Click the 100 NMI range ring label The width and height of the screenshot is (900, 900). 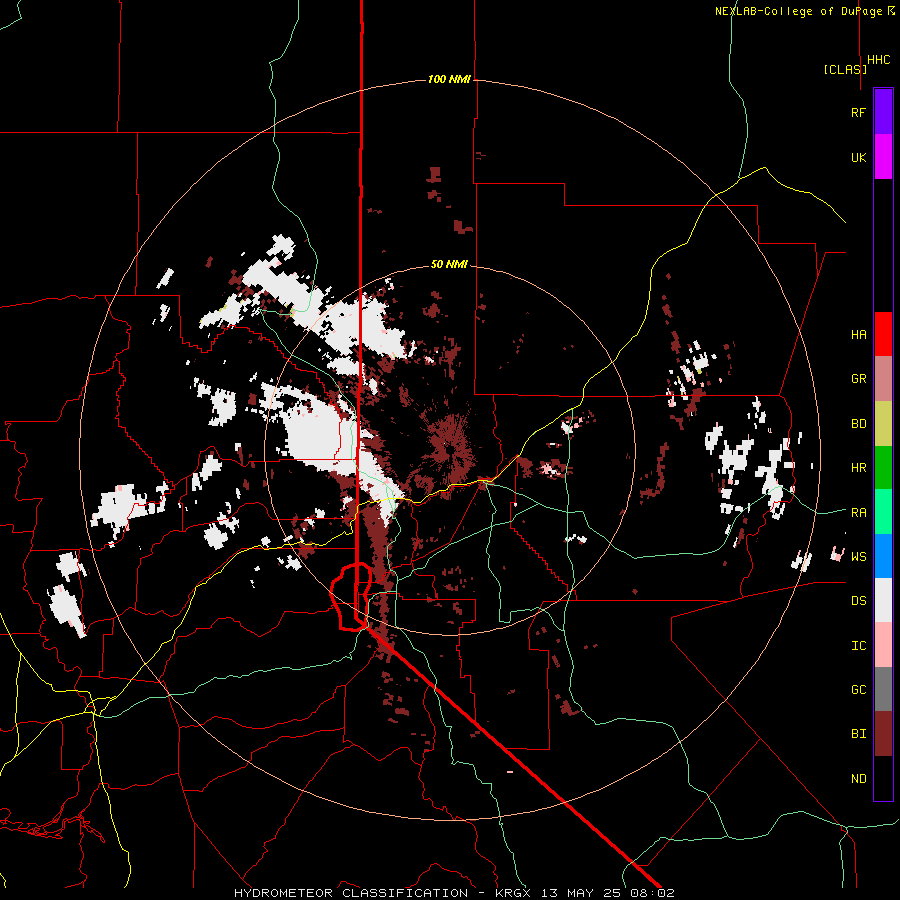(449, 79)
